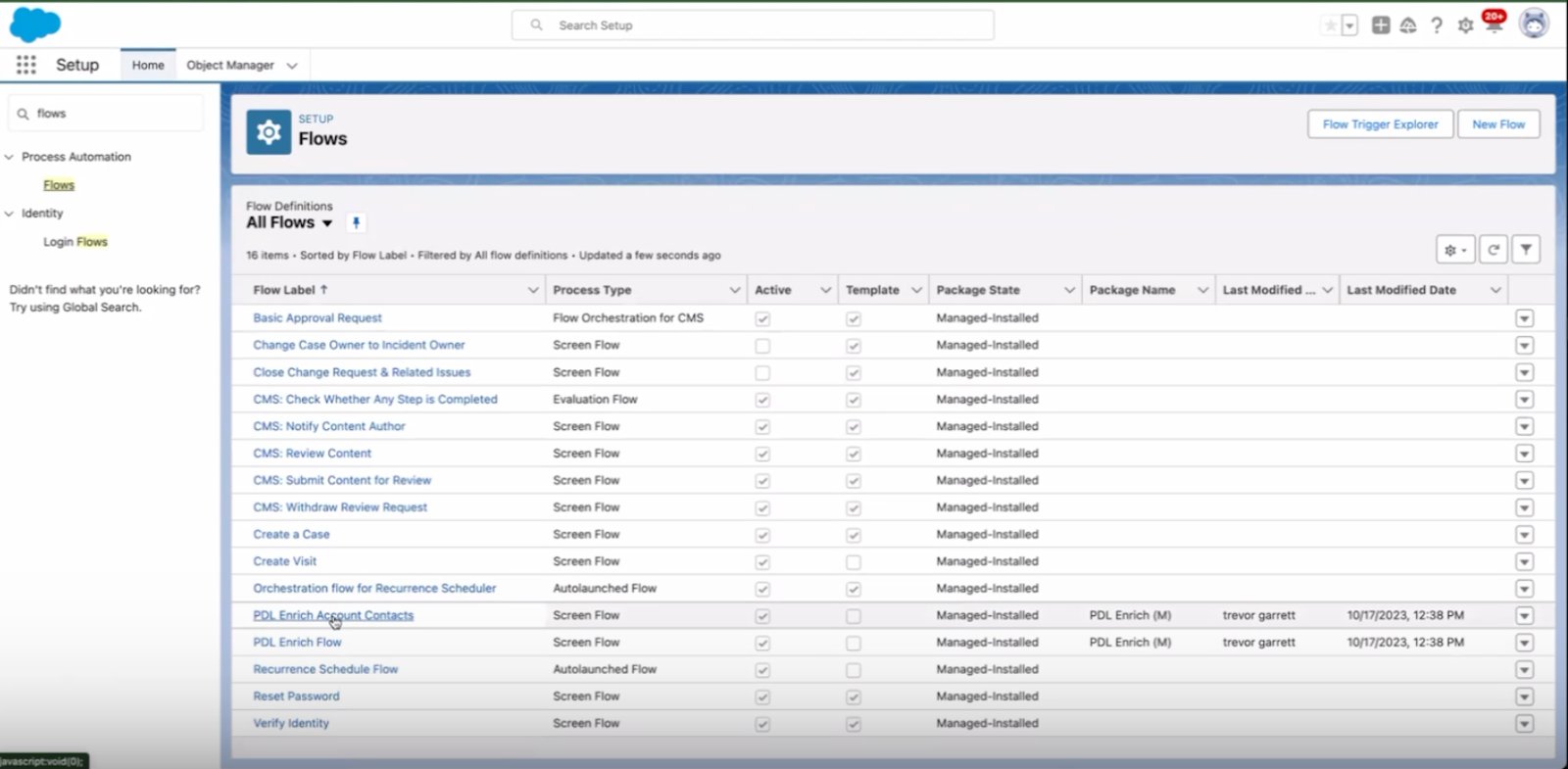Toggle Template checkbox for CMS: Review Content
This screenshot has width=1568, height=769.
pos(854,455)
